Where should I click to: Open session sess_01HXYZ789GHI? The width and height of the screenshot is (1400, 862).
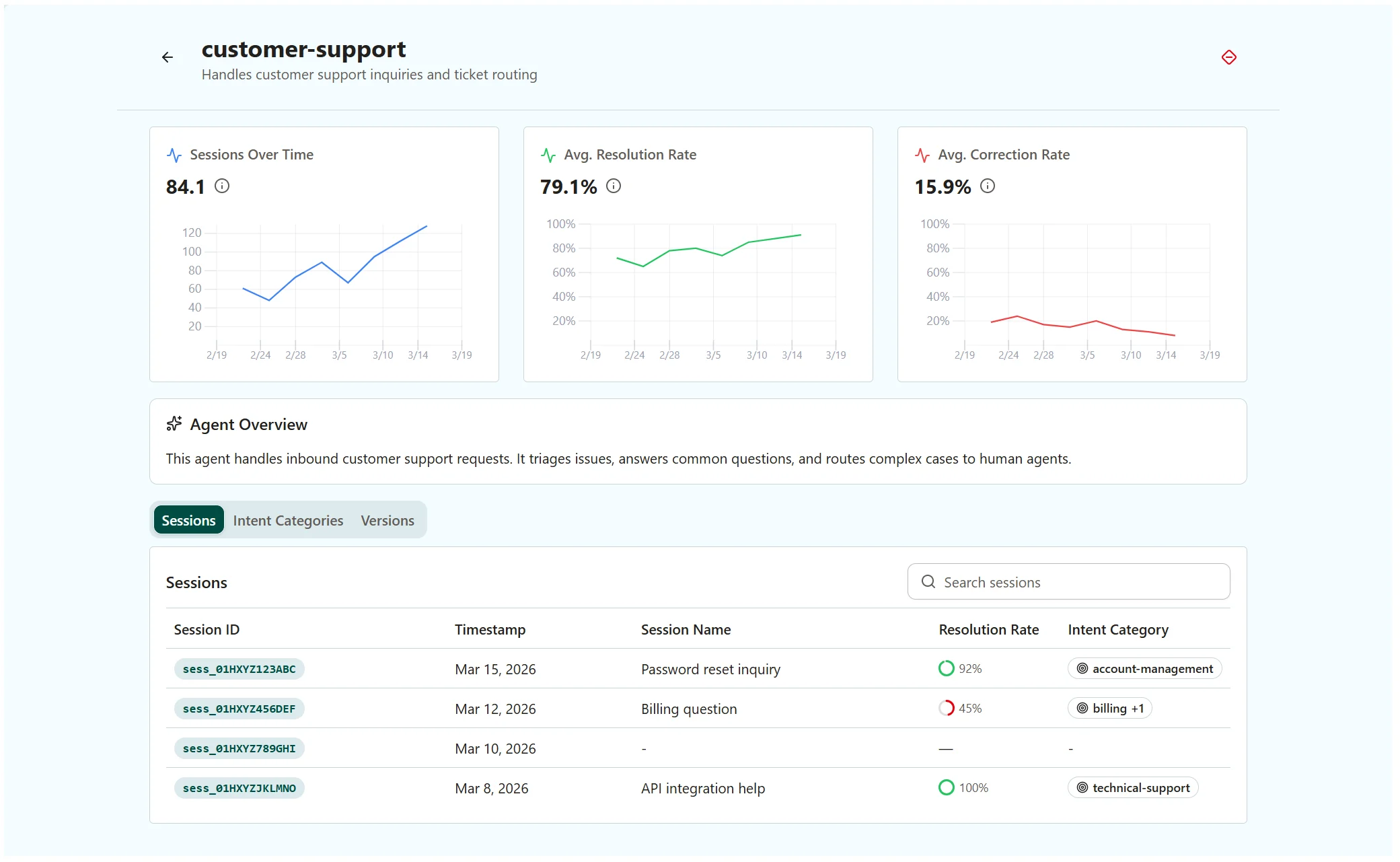pos(240,748)
